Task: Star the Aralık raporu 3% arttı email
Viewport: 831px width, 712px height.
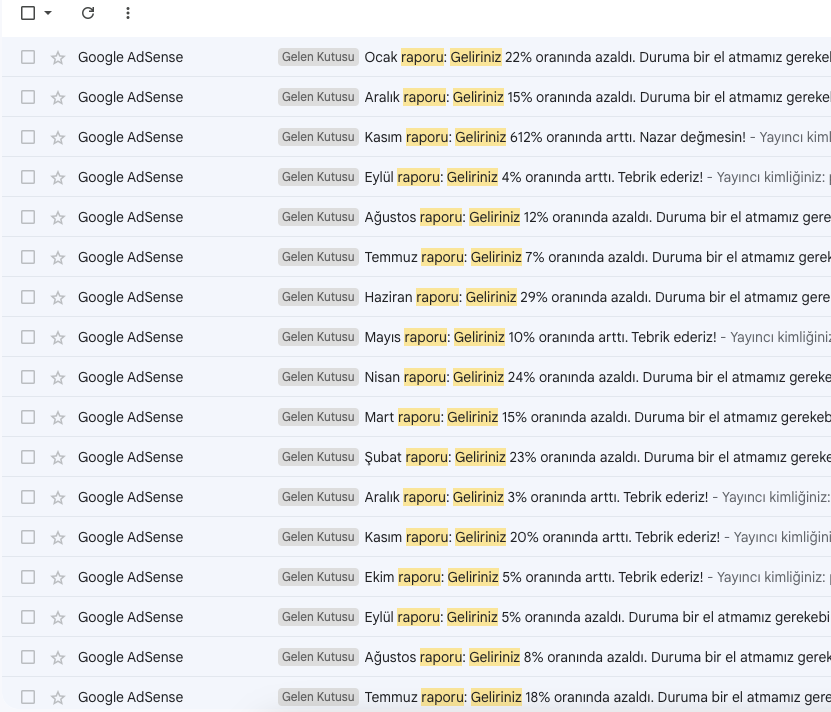Action: [x=58, y=498]
